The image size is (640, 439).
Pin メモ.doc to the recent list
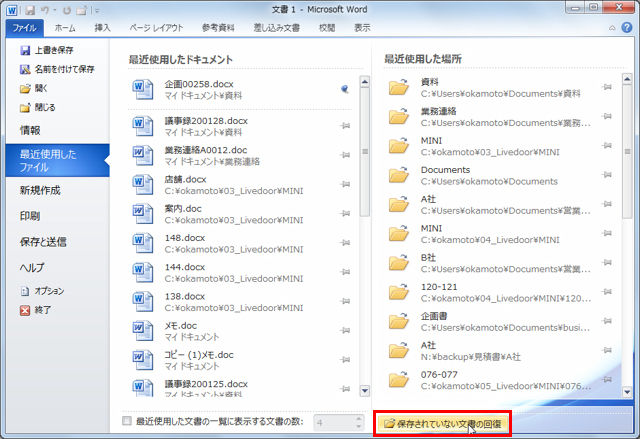pos(345,330)
